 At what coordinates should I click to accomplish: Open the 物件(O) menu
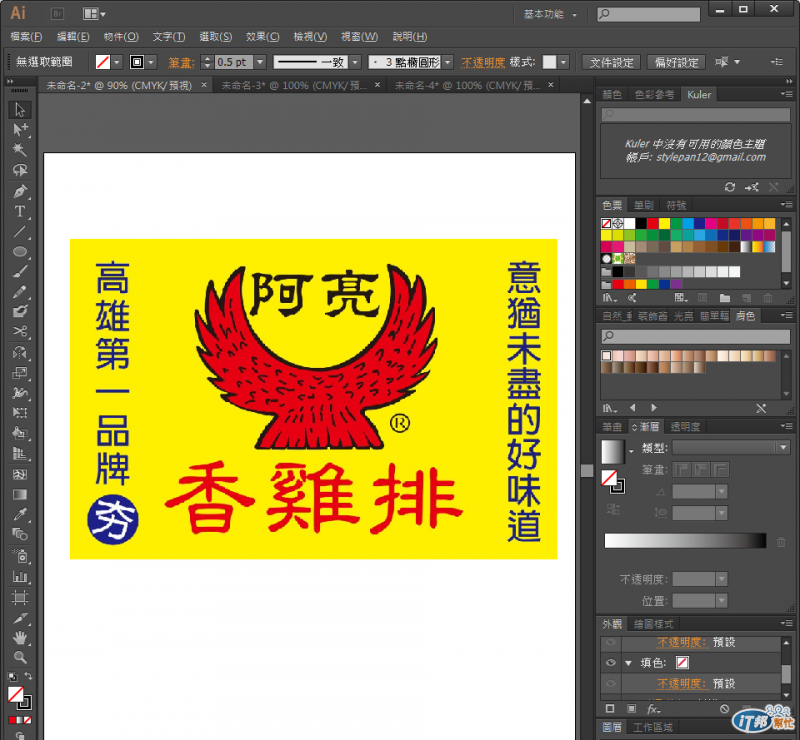[121, 37]
